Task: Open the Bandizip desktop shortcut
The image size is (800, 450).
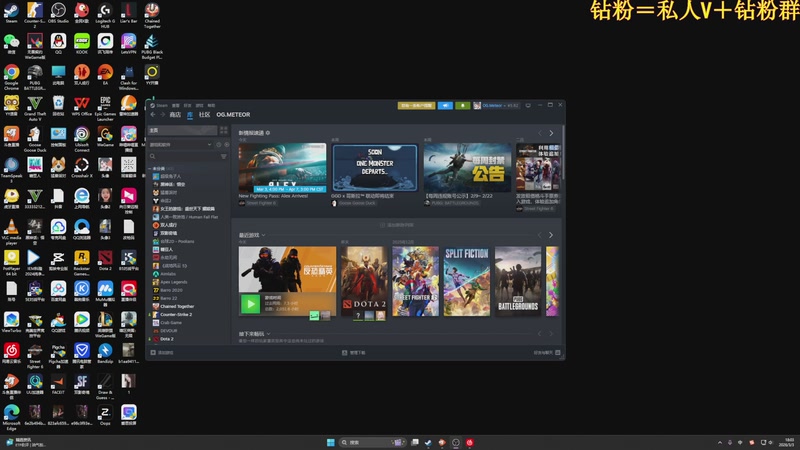Action: [x=105, y=353]
